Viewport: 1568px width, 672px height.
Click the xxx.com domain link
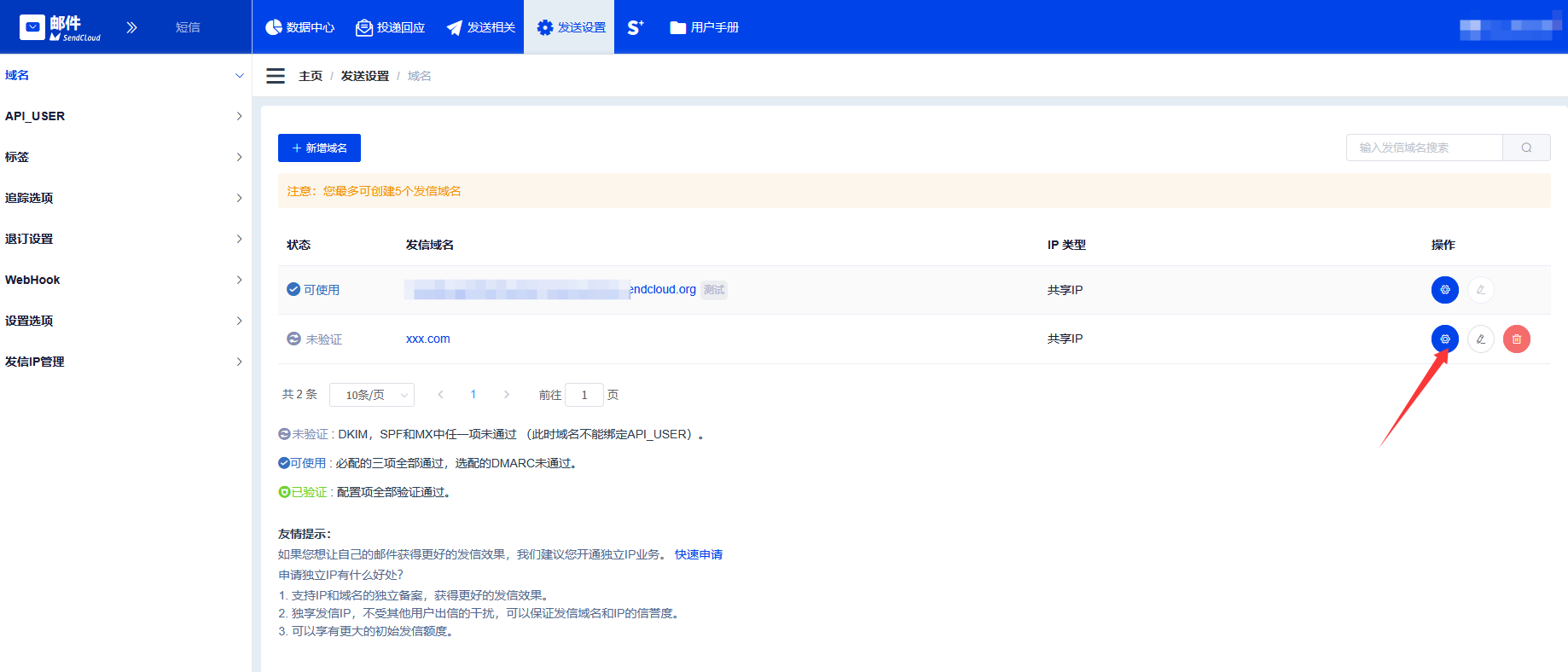(427, 339)
